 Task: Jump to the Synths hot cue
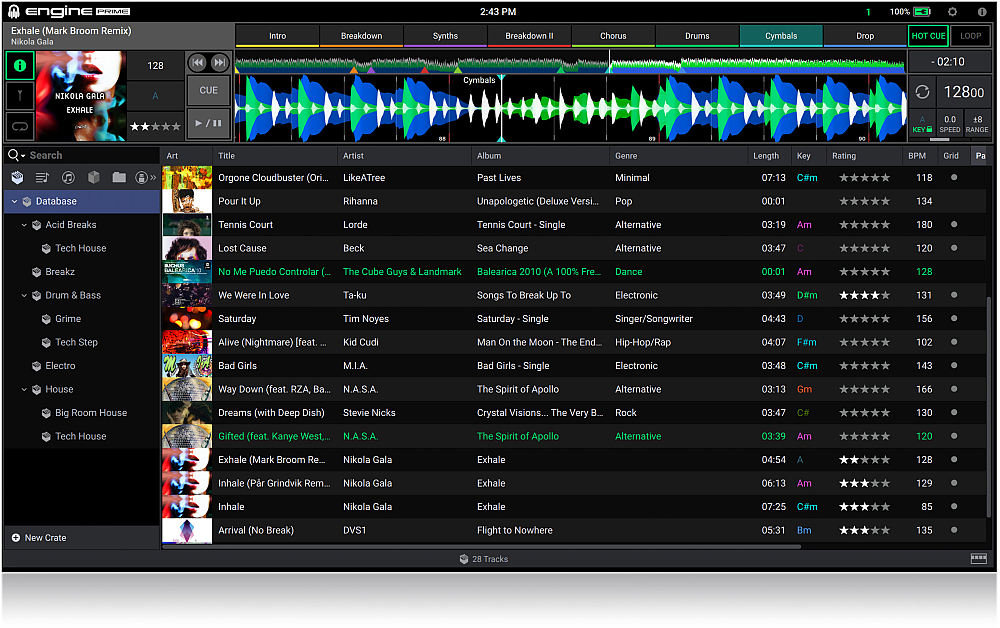pyautogui.click(x=445, y=36)
